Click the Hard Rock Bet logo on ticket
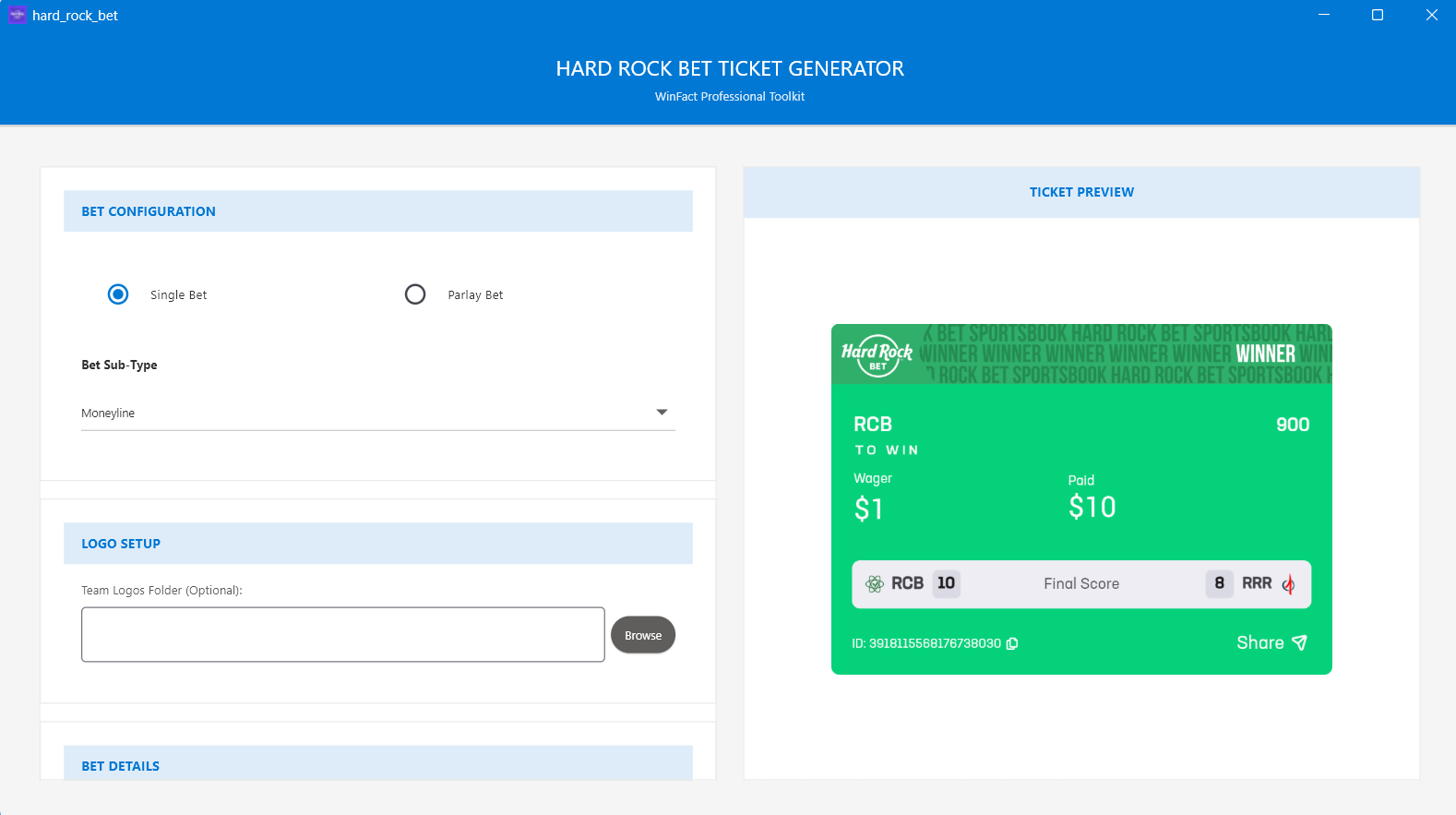 pos(877,355)
